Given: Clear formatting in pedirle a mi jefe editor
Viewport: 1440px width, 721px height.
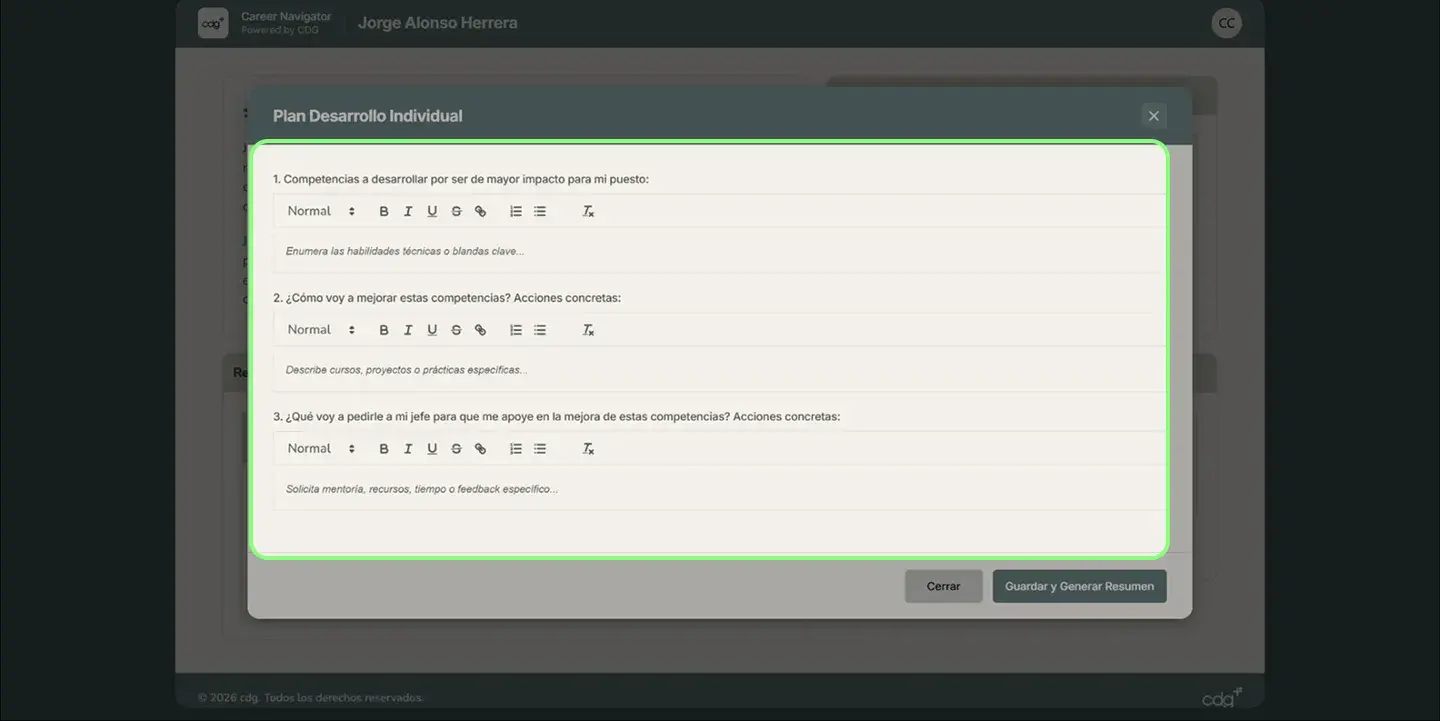Looking at the screenshot, I should [x=589, y=449].
